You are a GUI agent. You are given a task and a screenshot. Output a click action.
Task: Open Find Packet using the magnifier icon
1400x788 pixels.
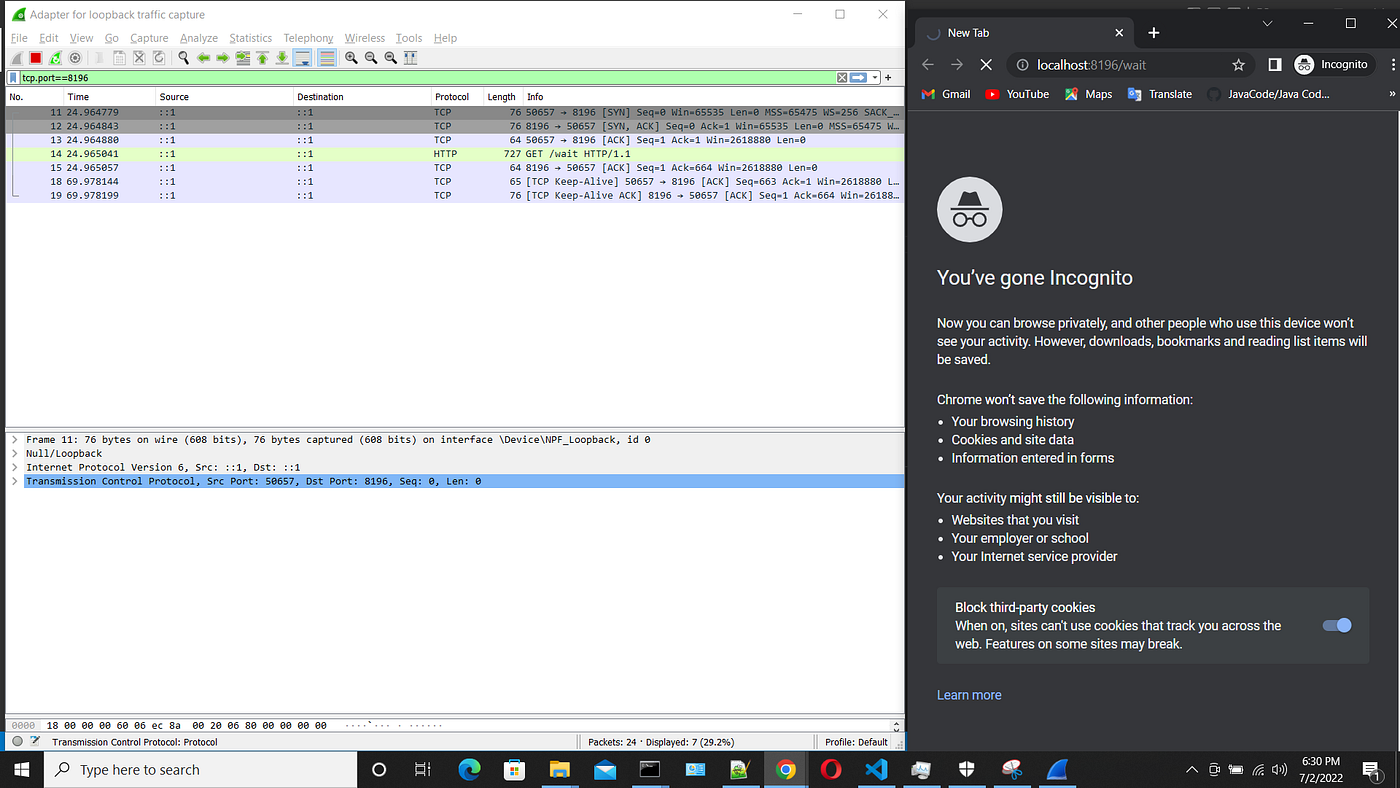183,57
